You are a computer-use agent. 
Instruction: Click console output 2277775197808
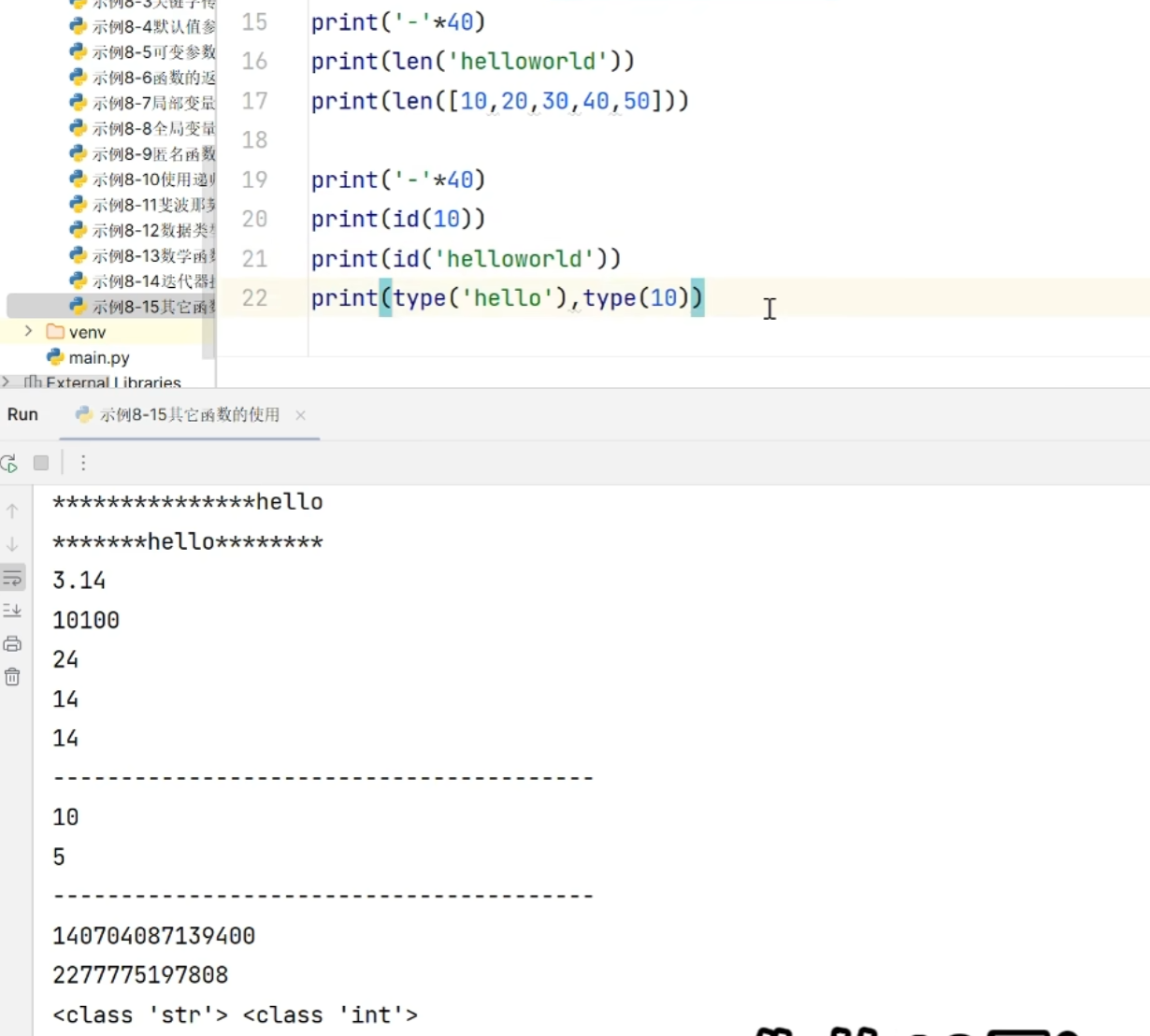coord(140,975)
